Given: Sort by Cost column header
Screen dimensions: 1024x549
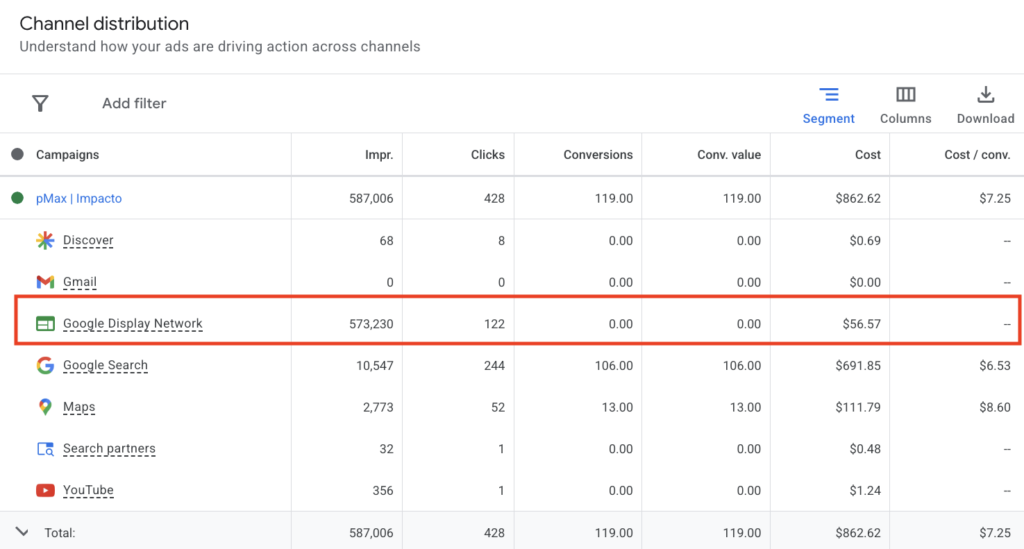Looking at the screenshot, I should click(868, 155).
